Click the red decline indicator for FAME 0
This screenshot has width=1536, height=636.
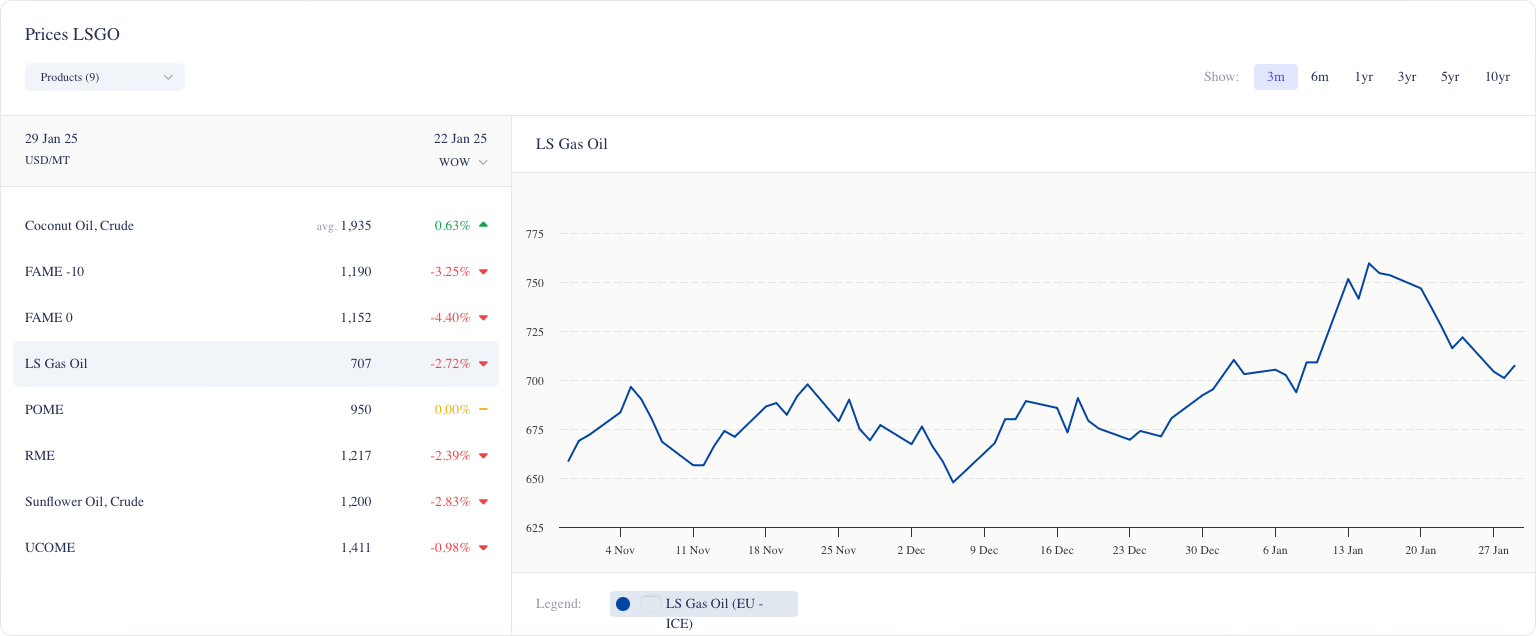click(483, 317)
